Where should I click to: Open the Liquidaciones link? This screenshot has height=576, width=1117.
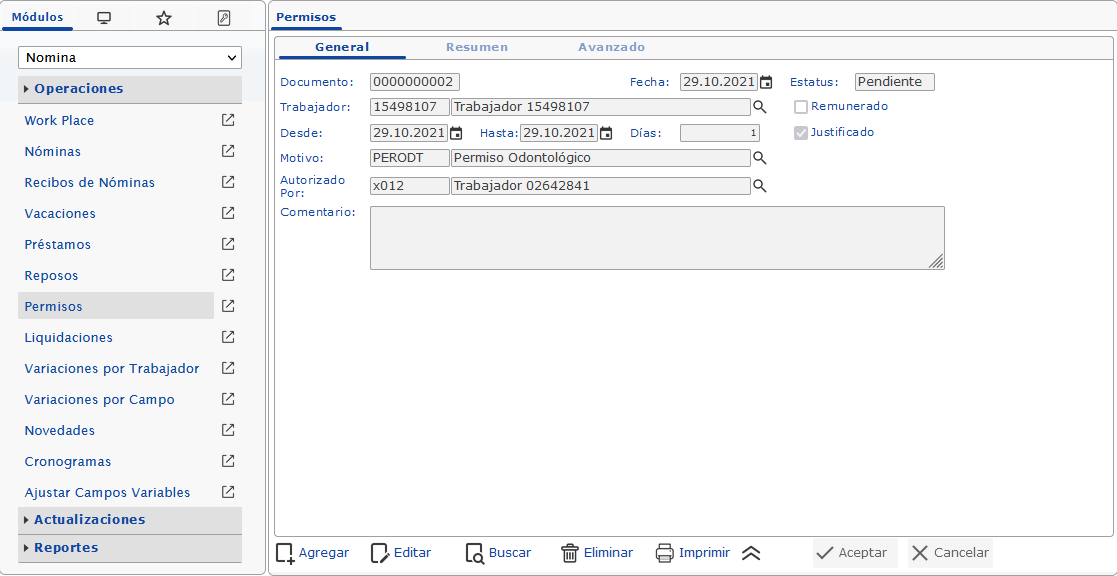point(68,337)
